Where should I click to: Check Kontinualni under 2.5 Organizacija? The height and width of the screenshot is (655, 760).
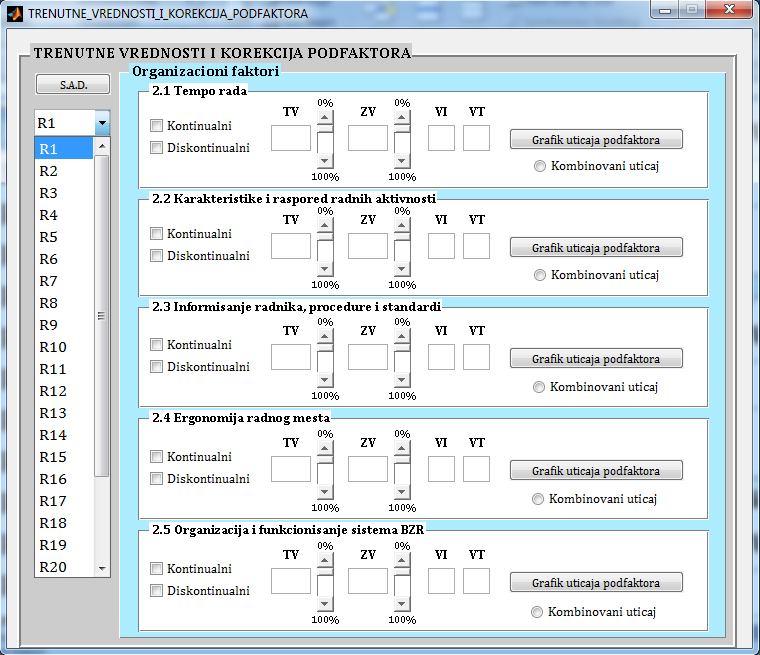[x=156, y=569]
